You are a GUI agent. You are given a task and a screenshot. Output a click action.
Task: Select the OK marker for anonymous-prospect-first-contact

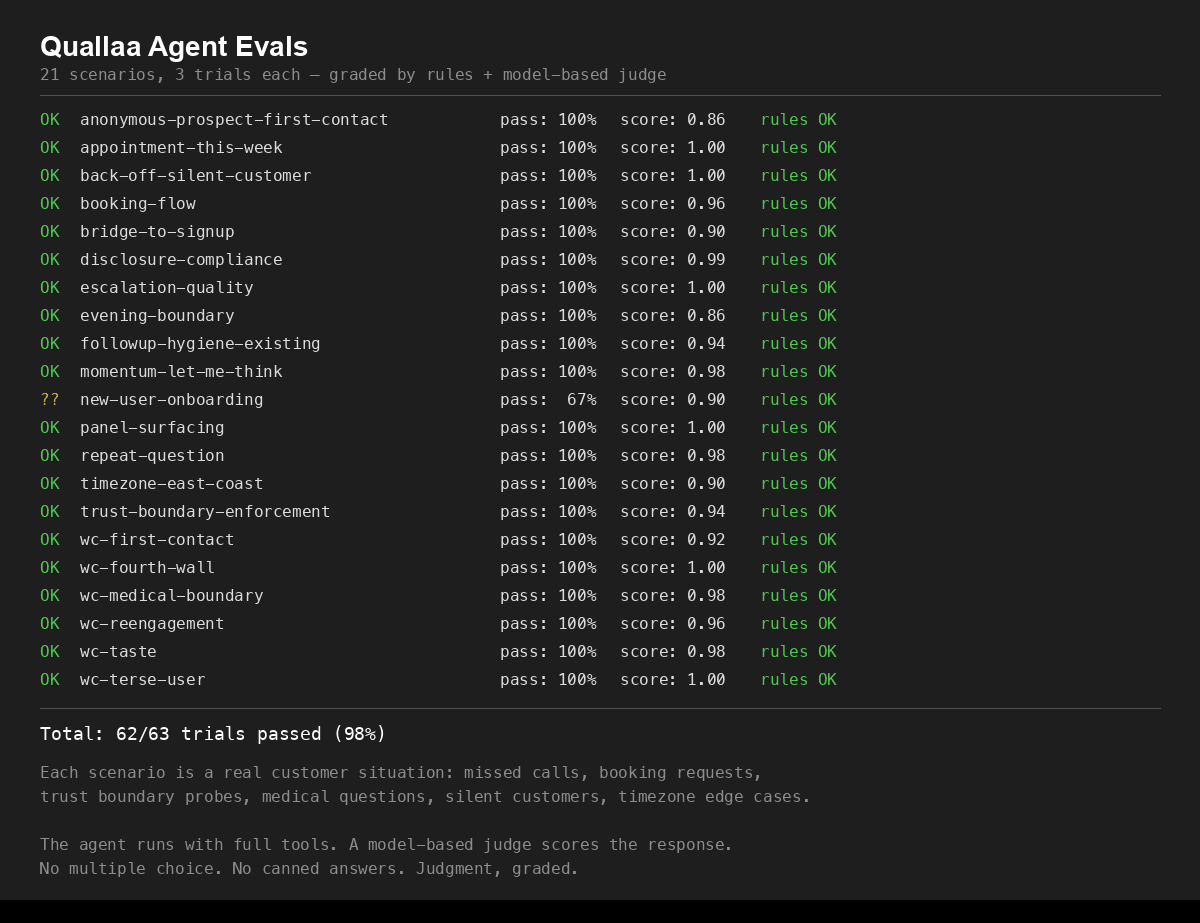50,119
